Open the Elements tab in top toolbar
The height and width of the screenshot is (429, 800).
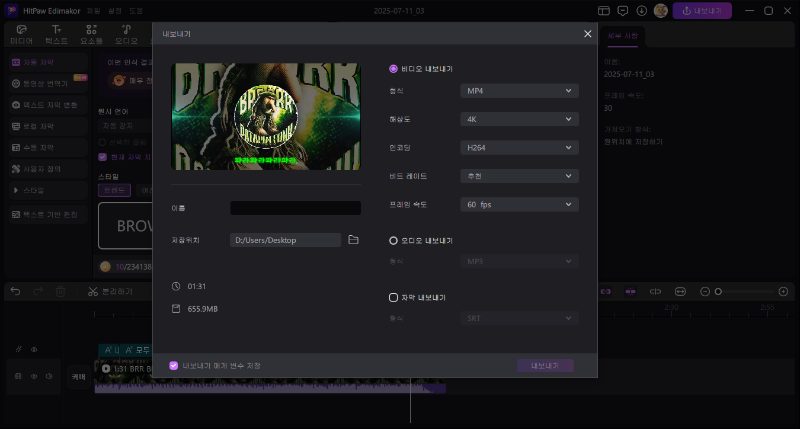91,35
